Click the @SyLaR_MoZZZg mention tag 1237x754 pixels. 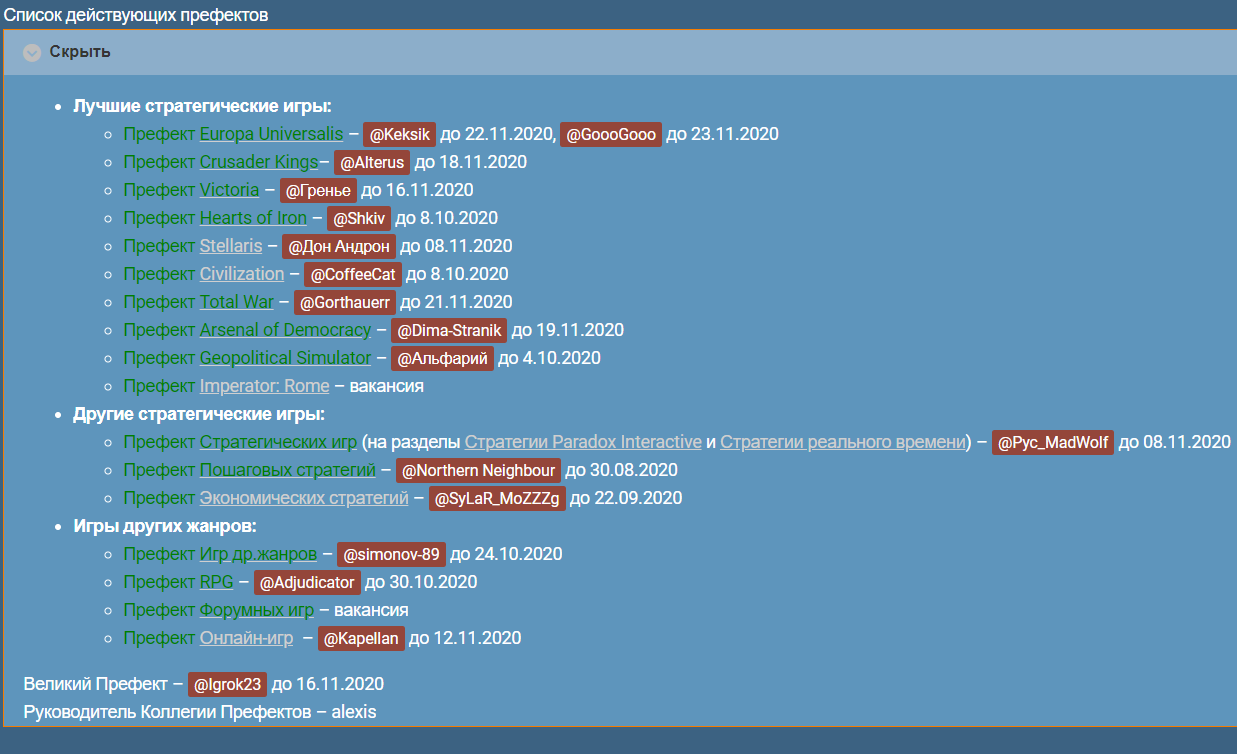(497, 498)
